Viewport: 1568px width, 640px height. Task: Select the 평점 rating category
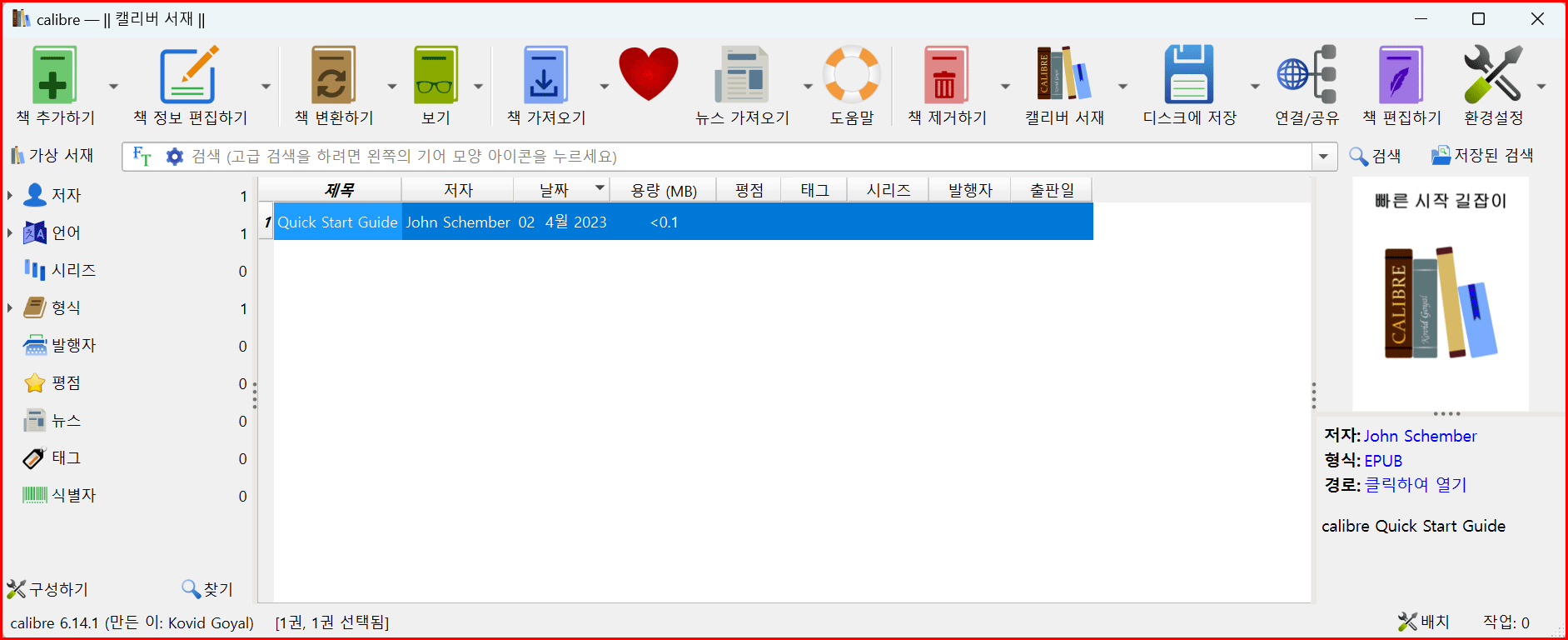pyautogui.click(x=66, y=382)
